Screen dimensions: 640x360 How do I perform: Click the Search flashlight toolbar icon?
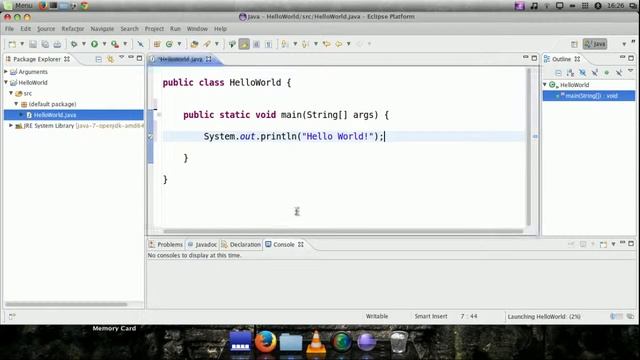pos(207,44)
